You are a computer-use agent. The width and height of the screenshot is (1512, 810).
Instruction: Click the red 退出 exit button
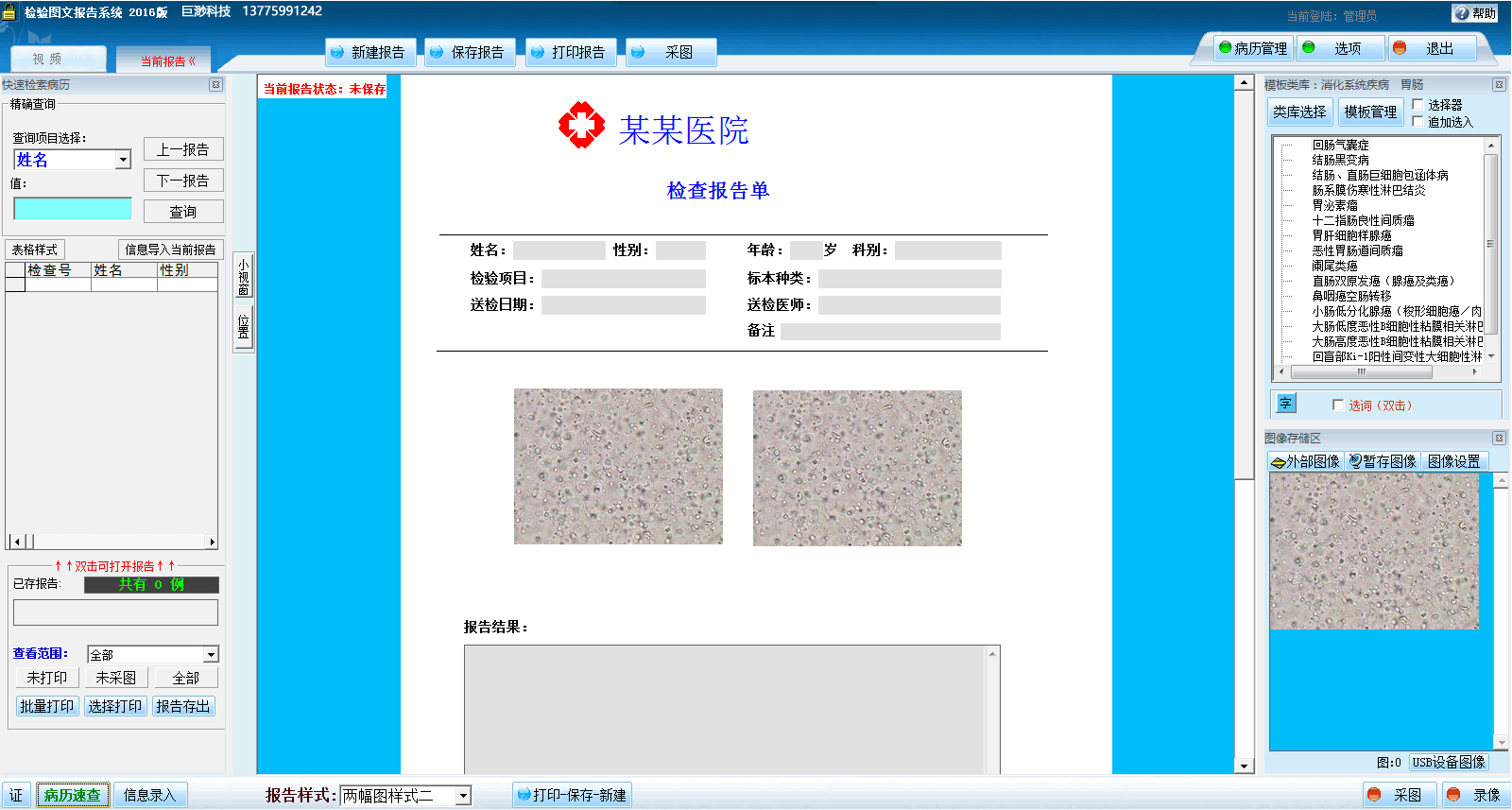(1431, 48)
